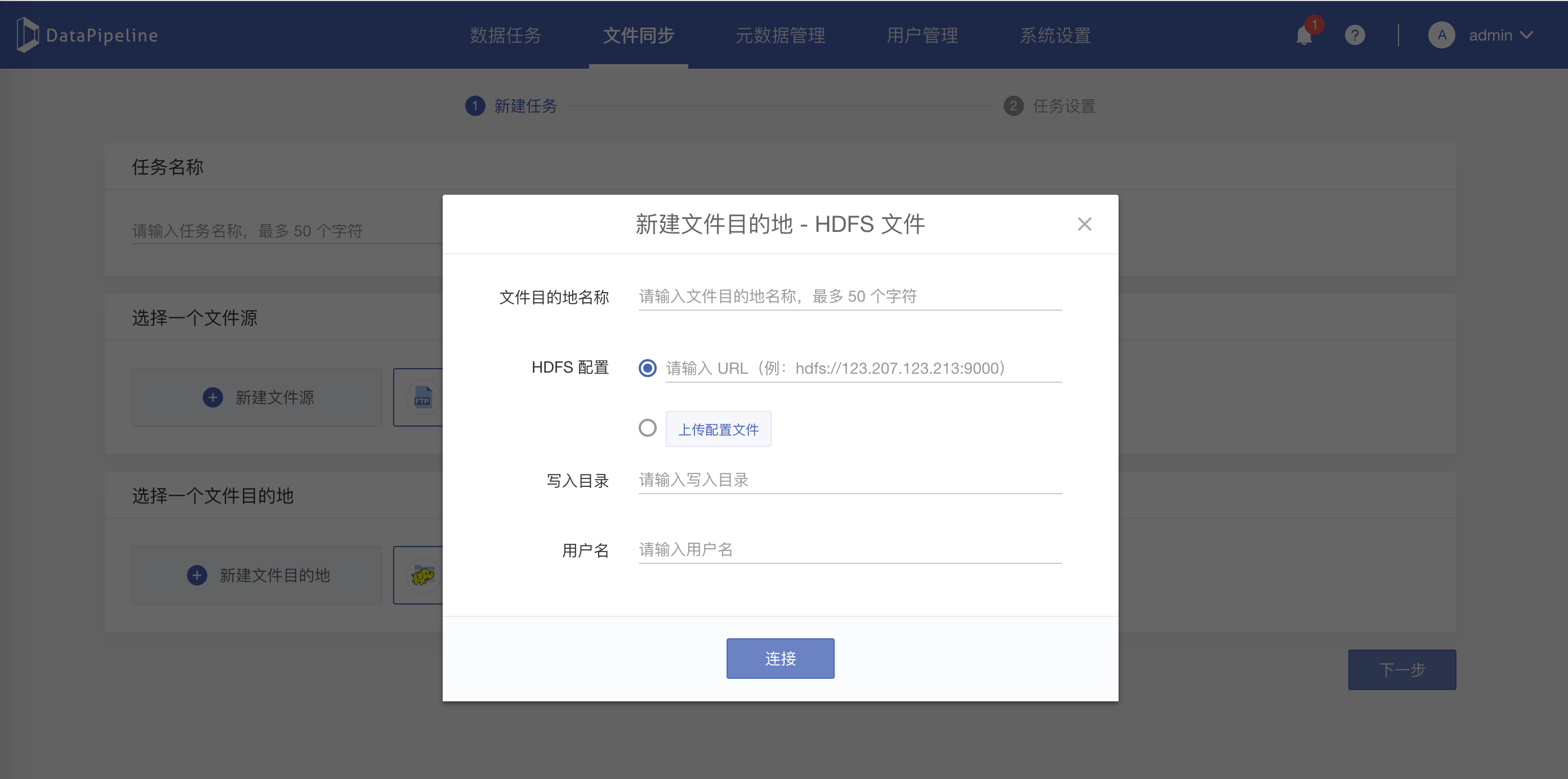Image resolution: width=1568 pixels, height=779 pixels.
Task: Close the HDFS destination dialog
Action: pyautogui.click(x=1084, y=225)
